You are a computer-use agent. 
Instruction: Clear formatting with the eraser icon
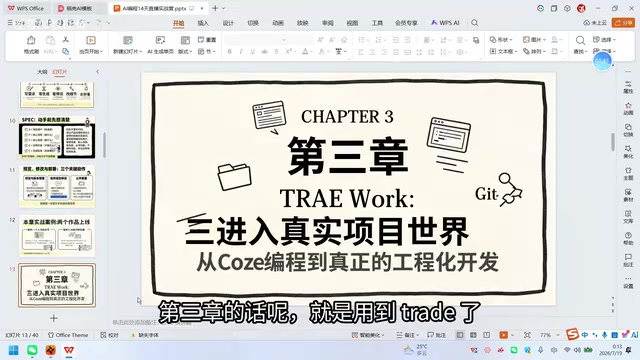344,40
